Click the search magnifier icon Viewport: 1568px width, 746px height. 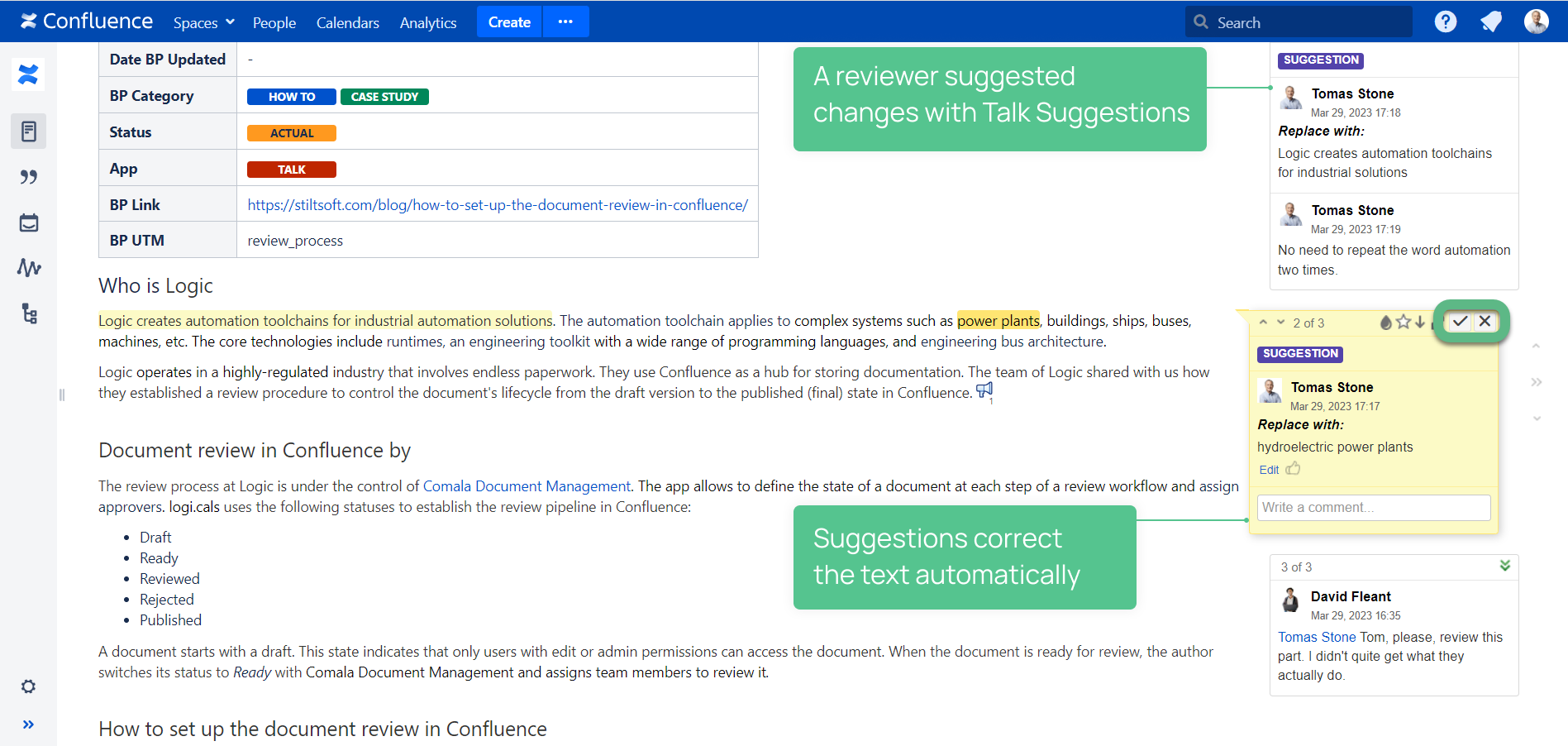click(1201, 22)
